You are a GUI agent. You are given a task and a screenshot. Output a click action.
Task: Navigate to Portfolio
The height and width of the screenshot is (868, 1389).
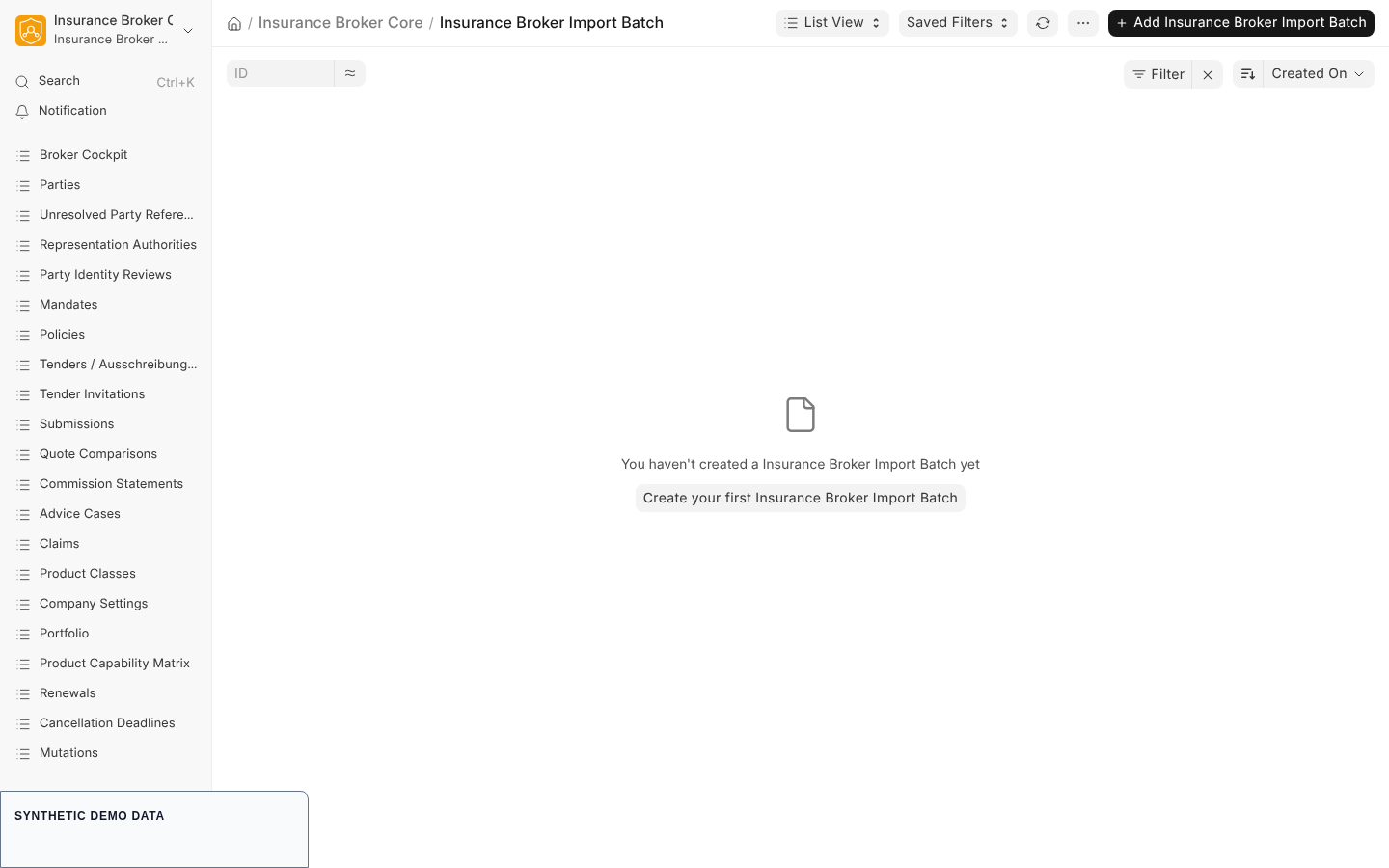tap(105, 634)
